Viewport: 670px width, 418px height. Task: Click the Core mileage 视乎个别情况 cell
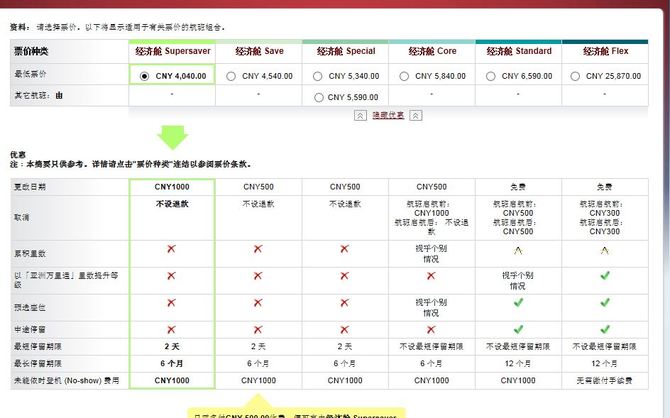(432, 254)
